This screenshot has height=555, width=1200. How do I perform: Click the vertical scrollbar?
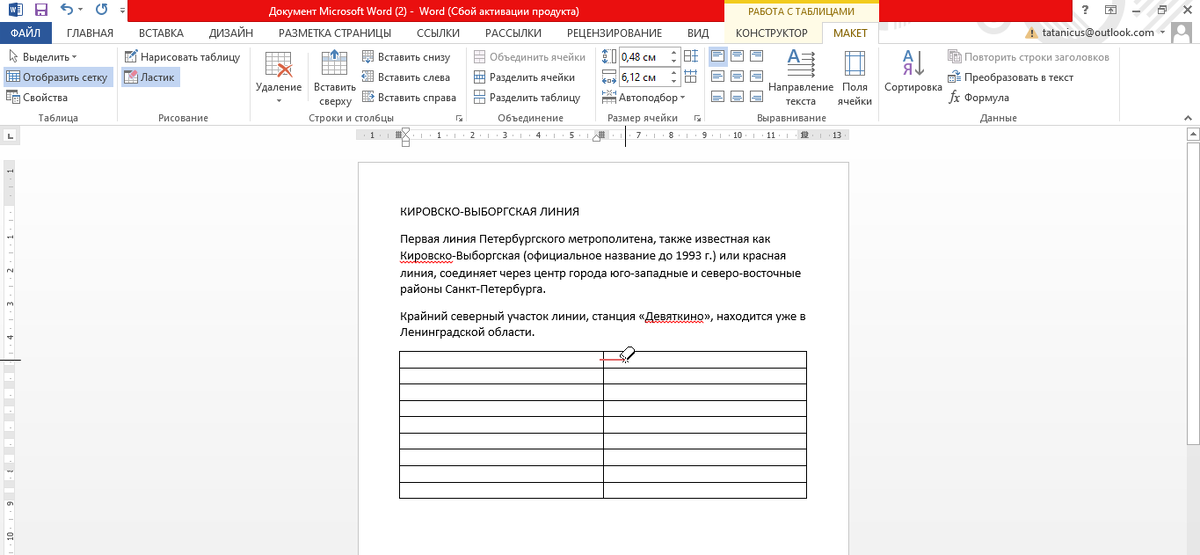(x=1194, y=293)
